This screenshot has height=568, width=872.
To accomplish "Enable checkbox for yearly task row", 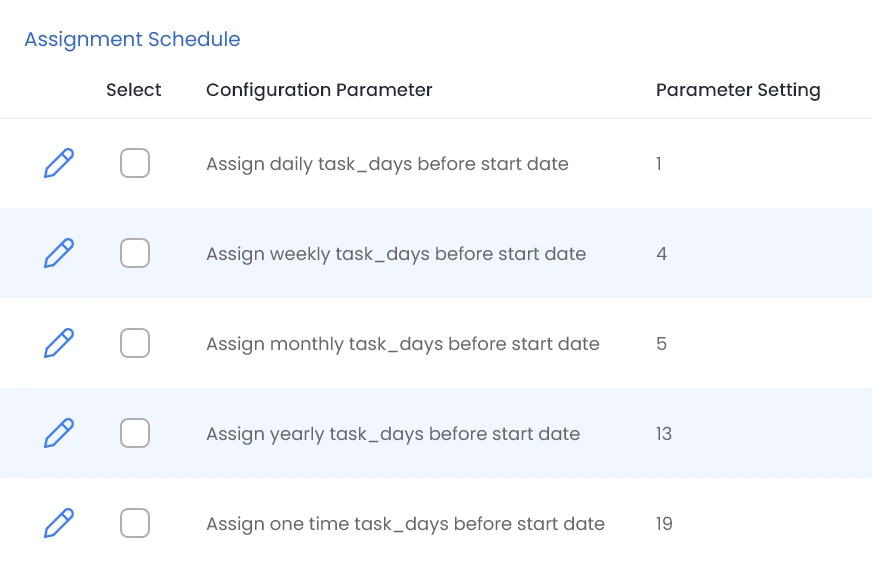I will coord(135,433).
